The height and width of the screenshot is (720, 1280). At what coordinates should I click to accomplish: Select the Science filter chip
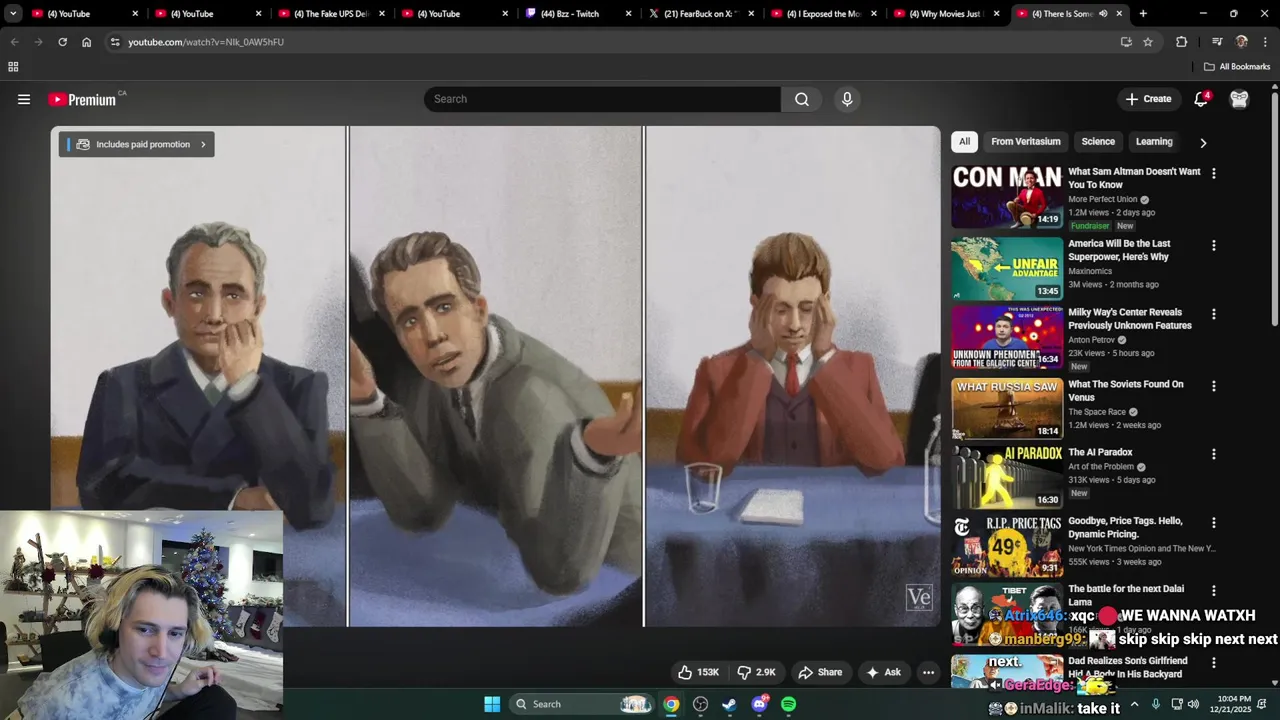(x=1098, y=142)
